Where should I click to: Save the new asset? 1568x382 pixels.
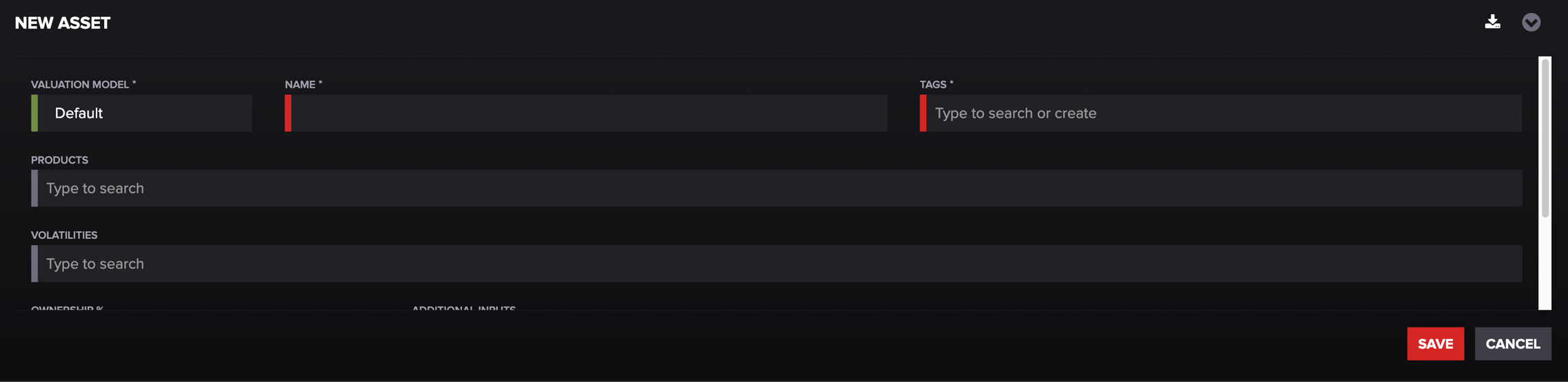tap(1435, 344)
